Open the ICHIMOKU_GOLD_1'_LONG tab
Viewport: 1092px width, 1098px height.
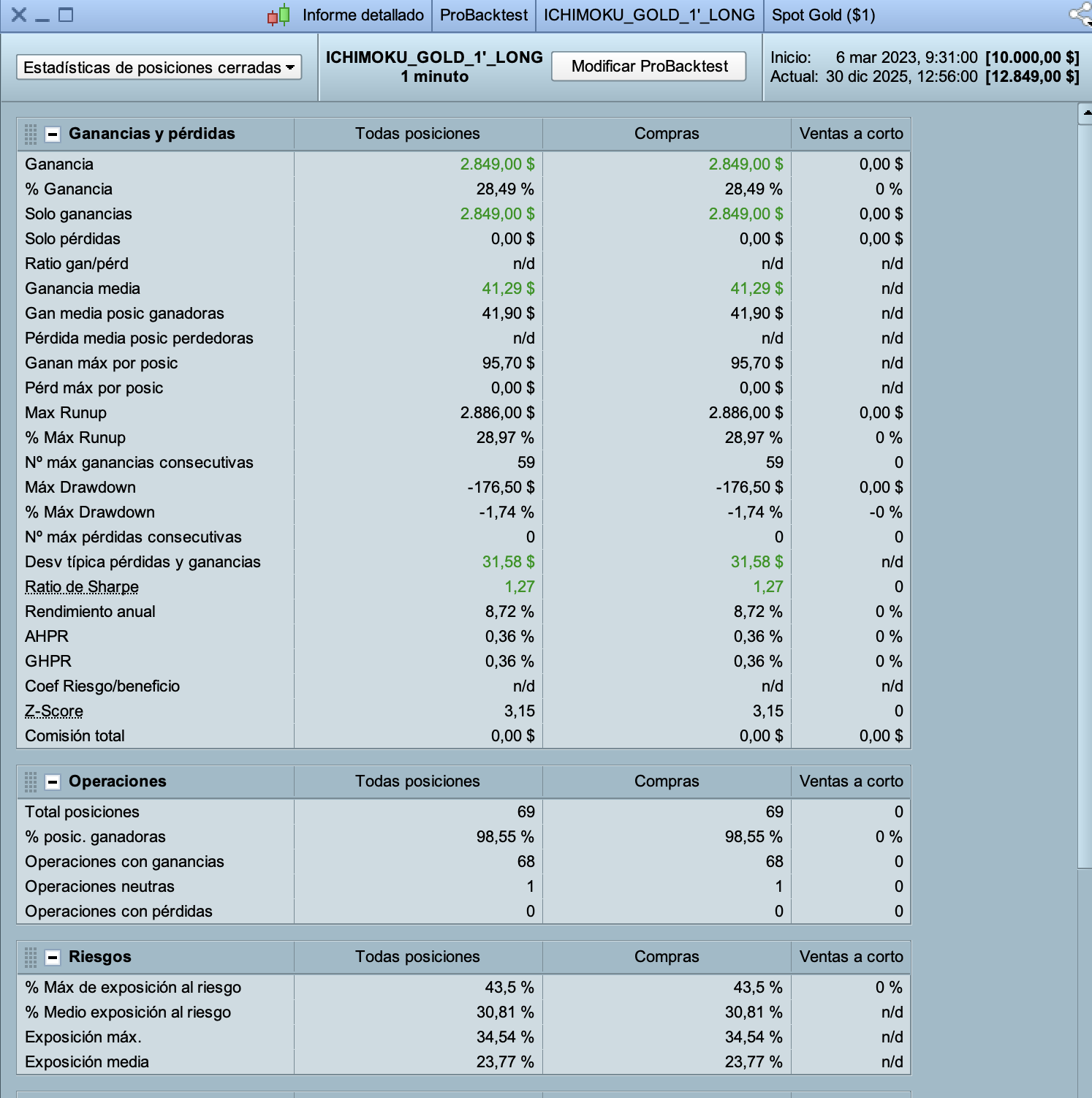click(x=649, y=15)
